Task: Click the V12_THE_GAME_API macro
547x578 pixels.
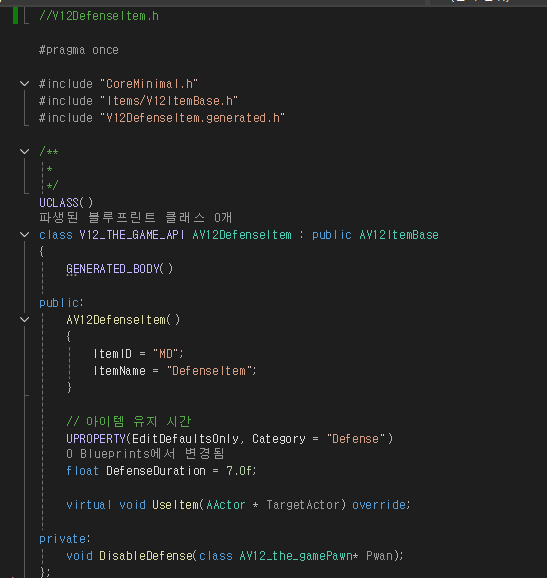Action: click(x=132, y=235)
